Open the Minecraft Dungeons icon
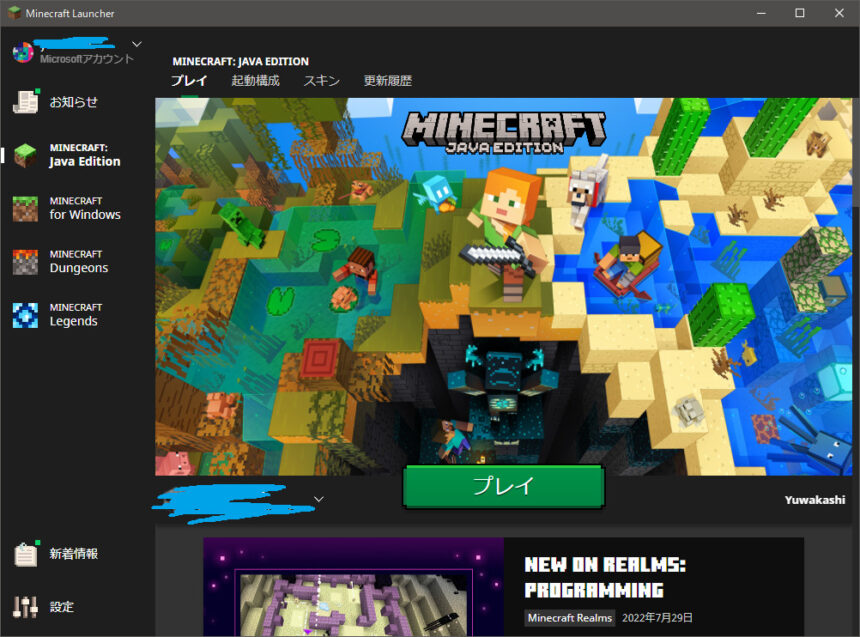Viewport: 860px width, 637px height. point(25,262)
